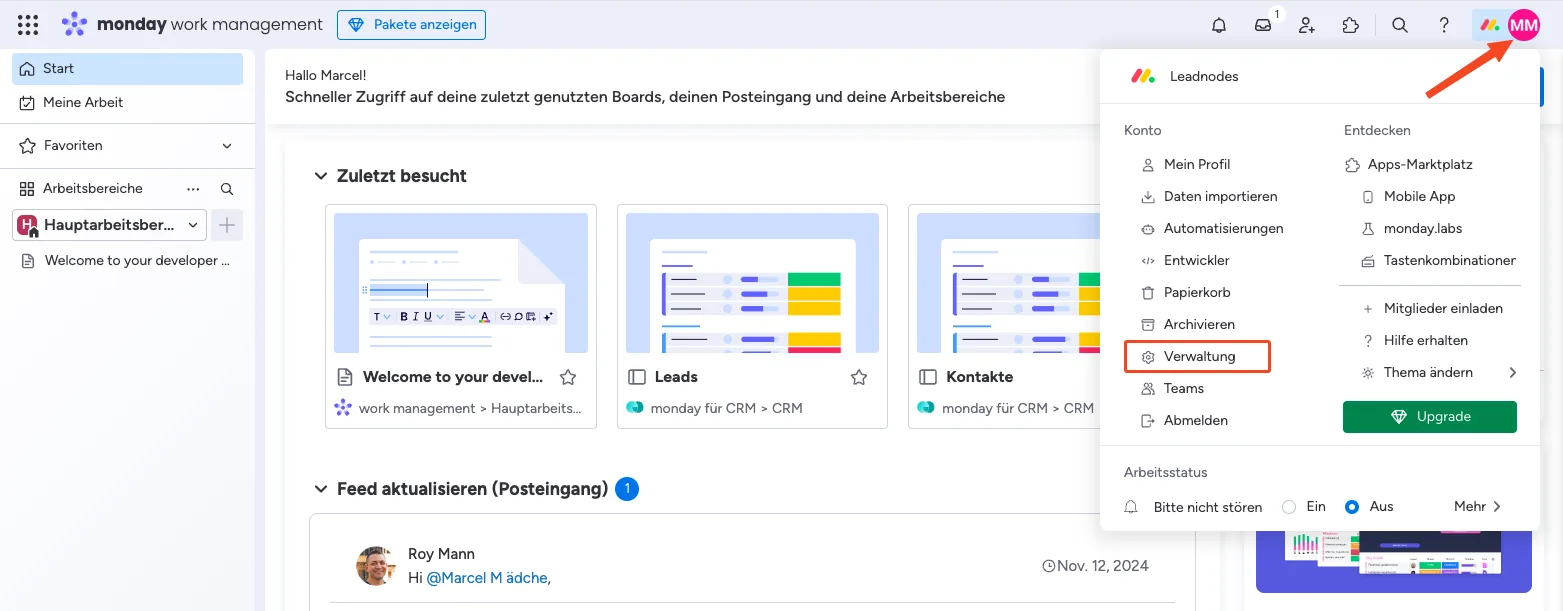
Task: Click the Kontakte card title
Action: point(979,377)
